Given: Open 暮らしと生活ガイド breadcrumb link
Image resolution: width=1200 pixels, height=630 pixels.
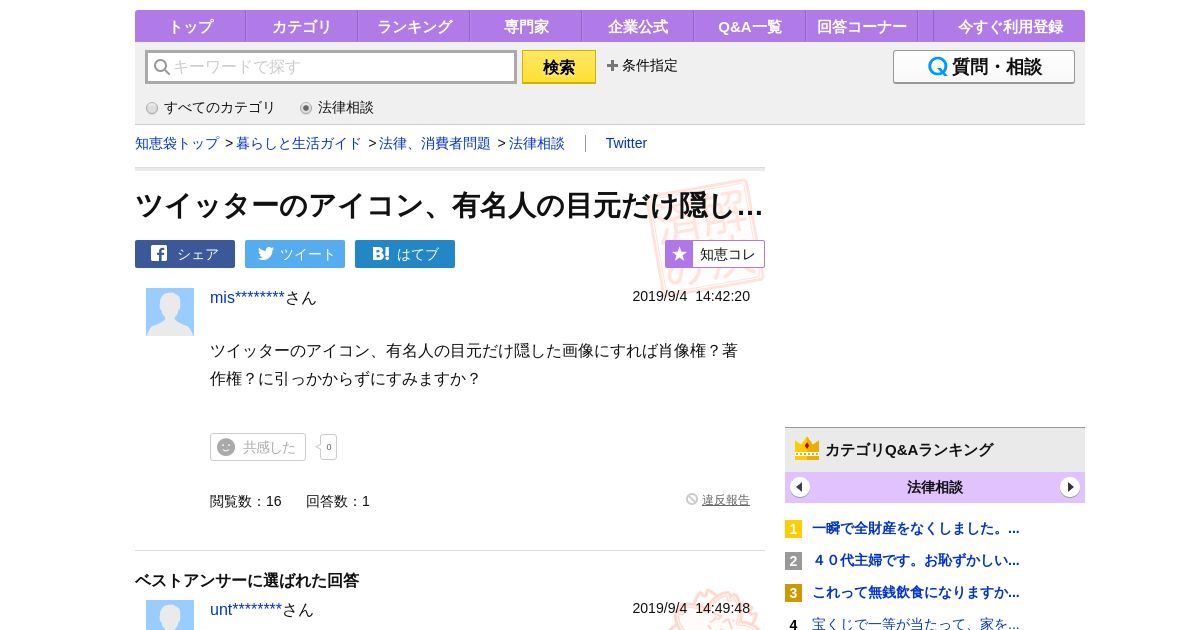Looking at the screenshot, I should tap(299, 143).
